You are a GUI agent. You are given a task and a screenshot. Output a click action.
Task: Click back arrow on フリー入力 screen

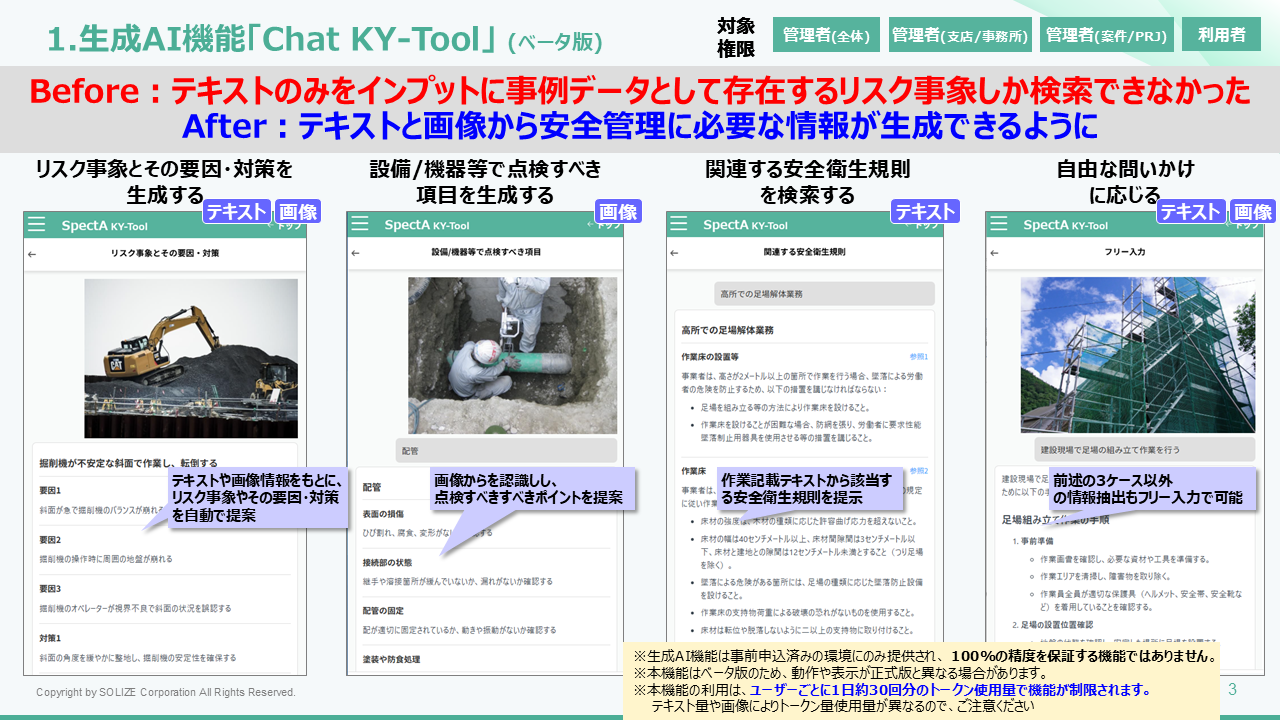coord(994,254)
